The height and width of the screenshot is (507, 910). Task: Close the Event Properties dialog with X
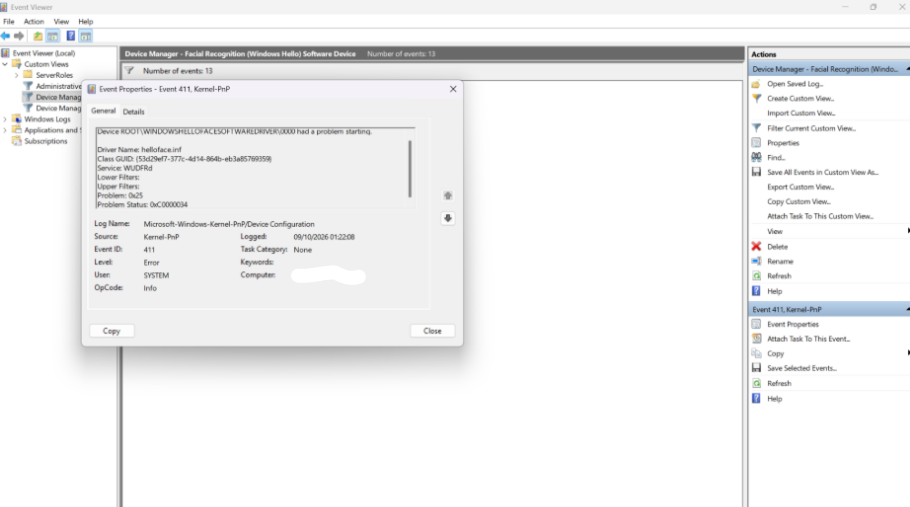453,89
